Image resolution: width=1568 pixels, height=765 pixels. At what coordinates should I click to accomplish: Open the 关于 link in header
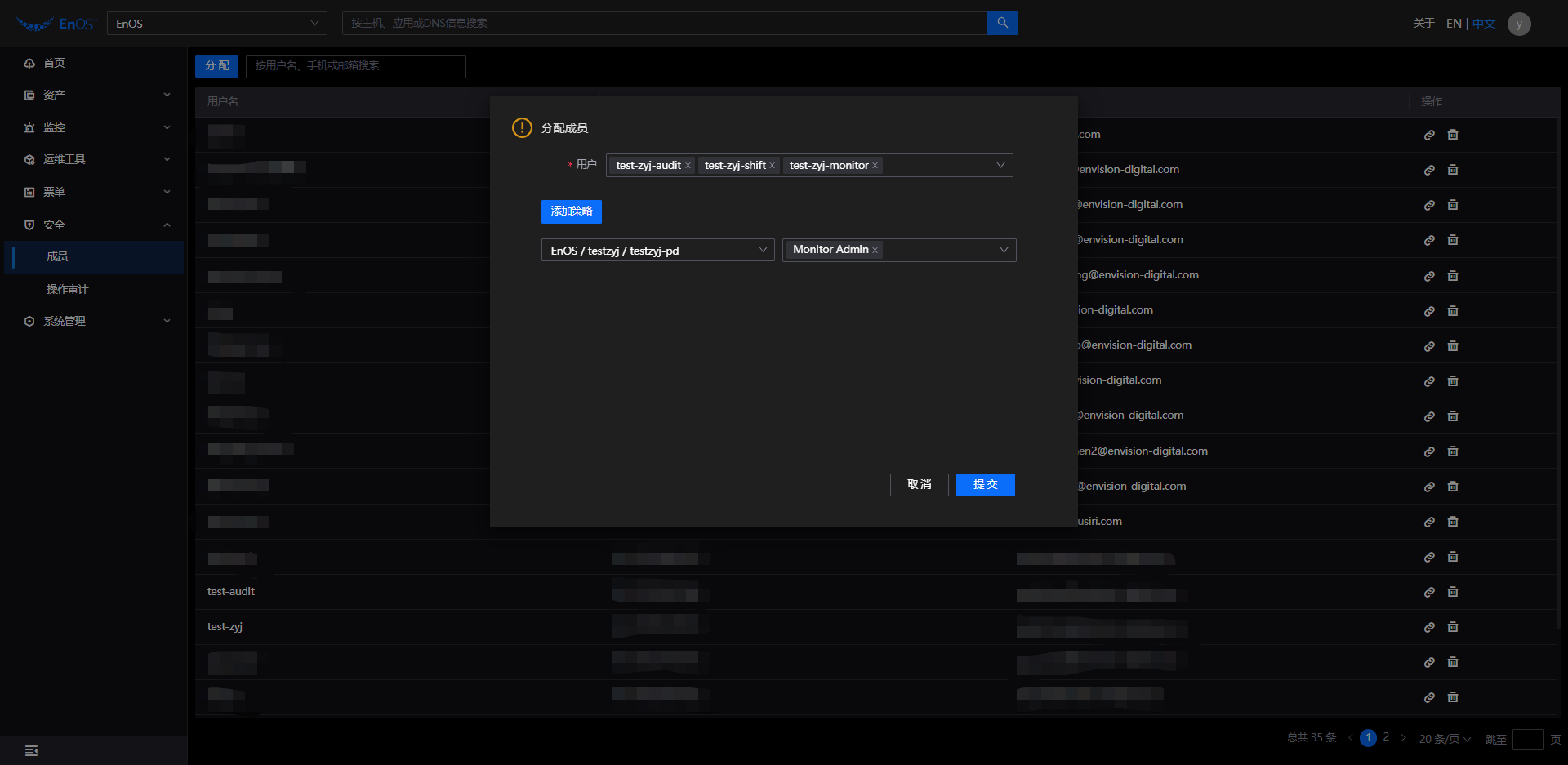coord(1424,24)
